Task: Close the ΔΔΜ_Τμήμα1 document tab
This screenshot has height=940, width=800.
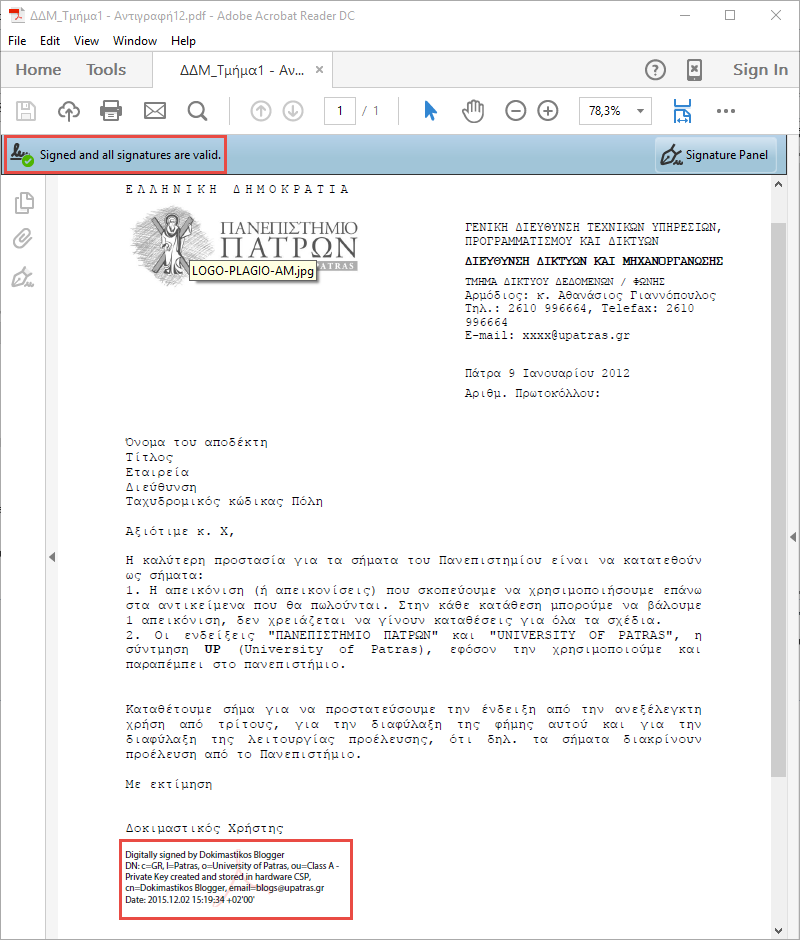Action: coord(320,70)
